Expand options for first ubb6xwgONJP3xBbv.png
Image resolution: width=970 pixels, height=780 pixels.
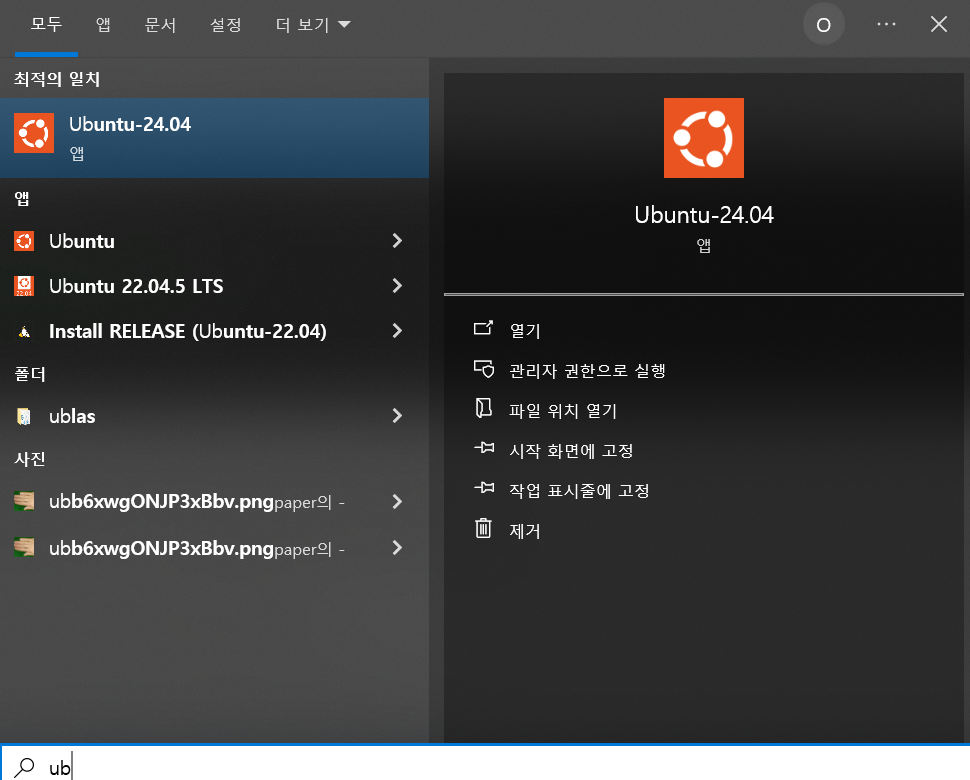tap(397, 502)
